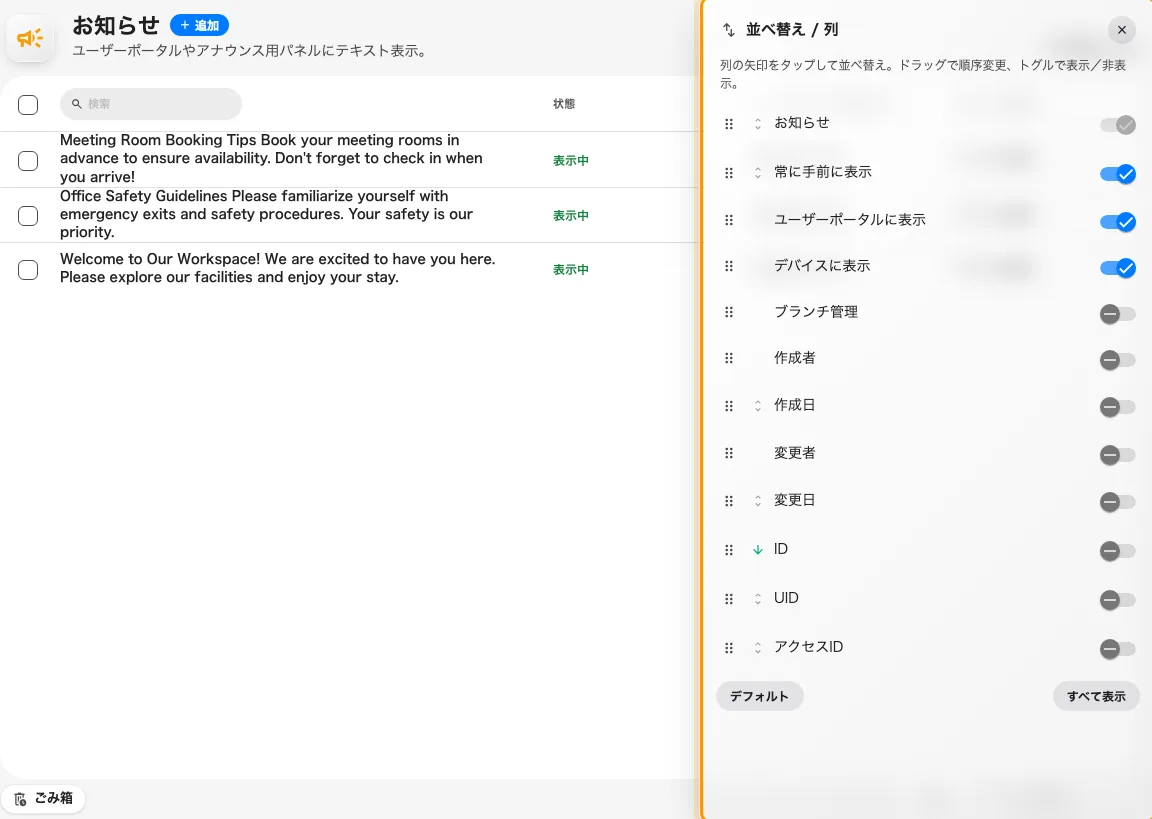Image resolution: width=1152 pixels, height=819 pixels.
Task: Sort by アクセスID using its arrows
Action: click(757, 648)
